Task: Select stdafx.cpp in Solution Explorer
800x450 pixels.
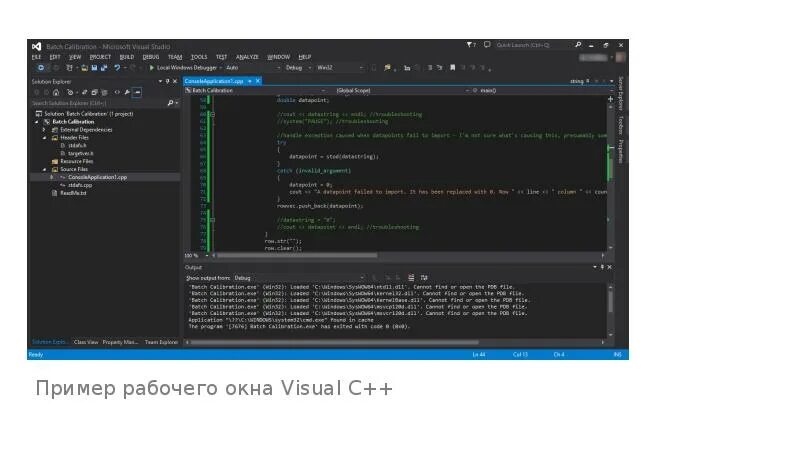Action: [80, 185]
